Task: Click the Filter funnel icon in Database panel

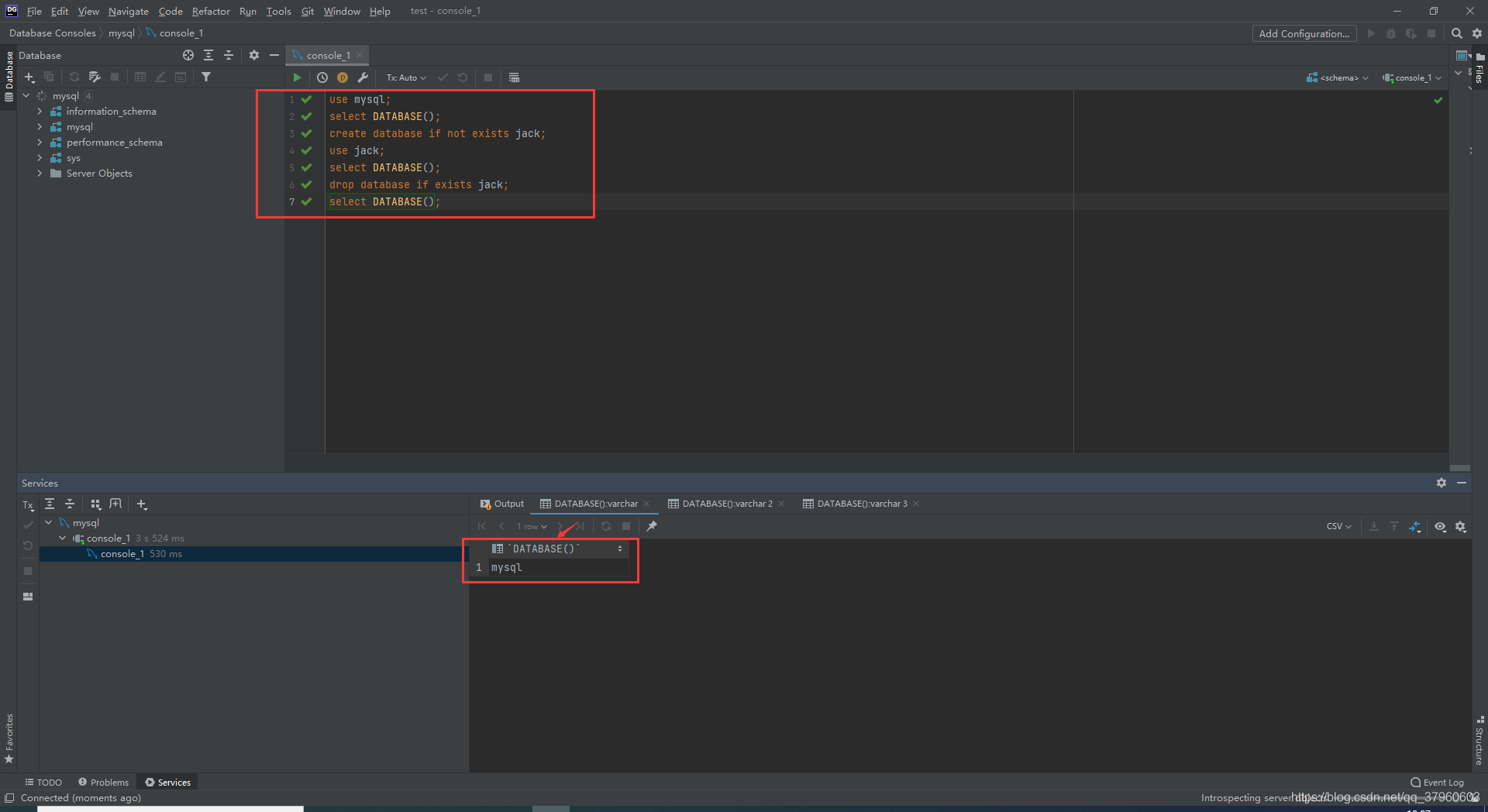Action: coord(206,77)
